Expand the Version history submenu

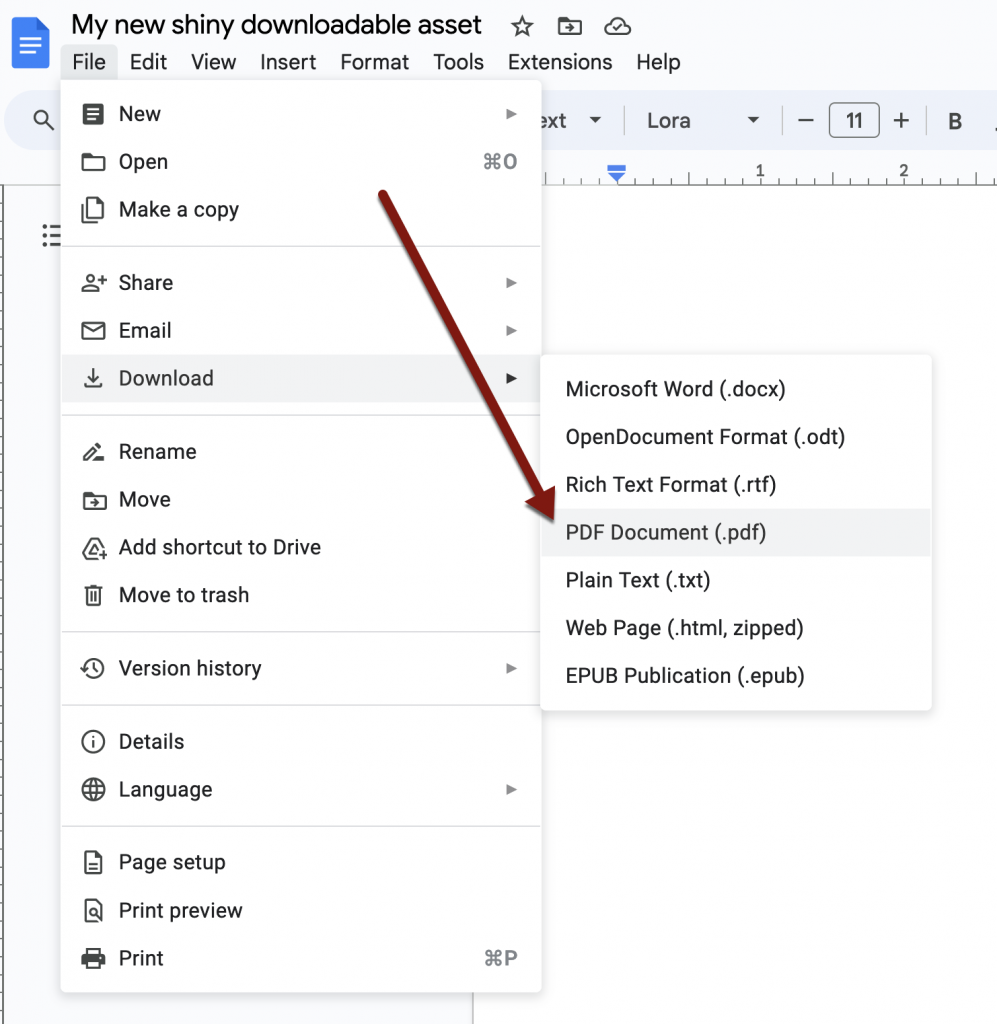(301, 668)
